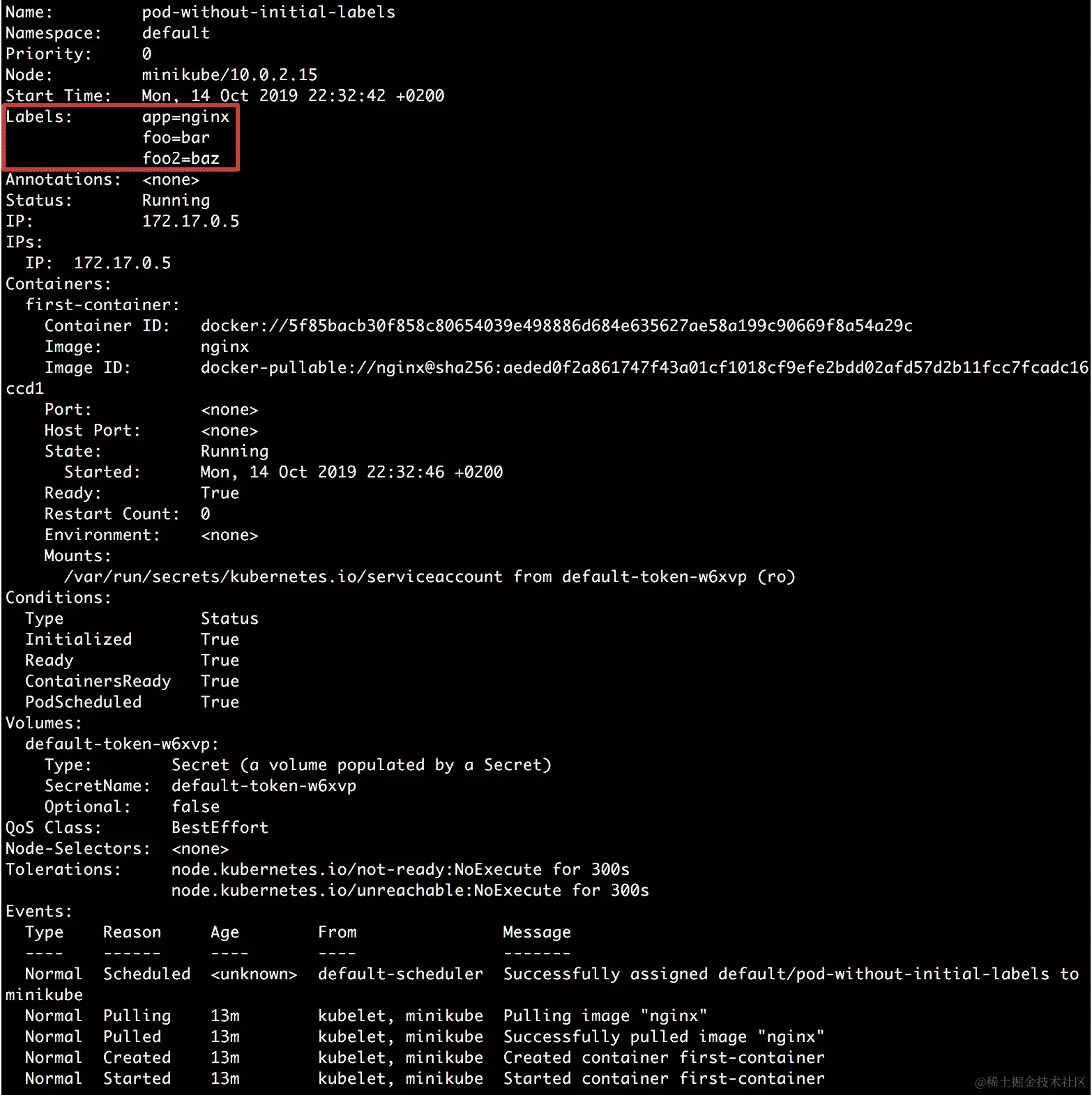Click the 'PodScheduled' condition row
1092x1095 pixels.
[132, 702]
